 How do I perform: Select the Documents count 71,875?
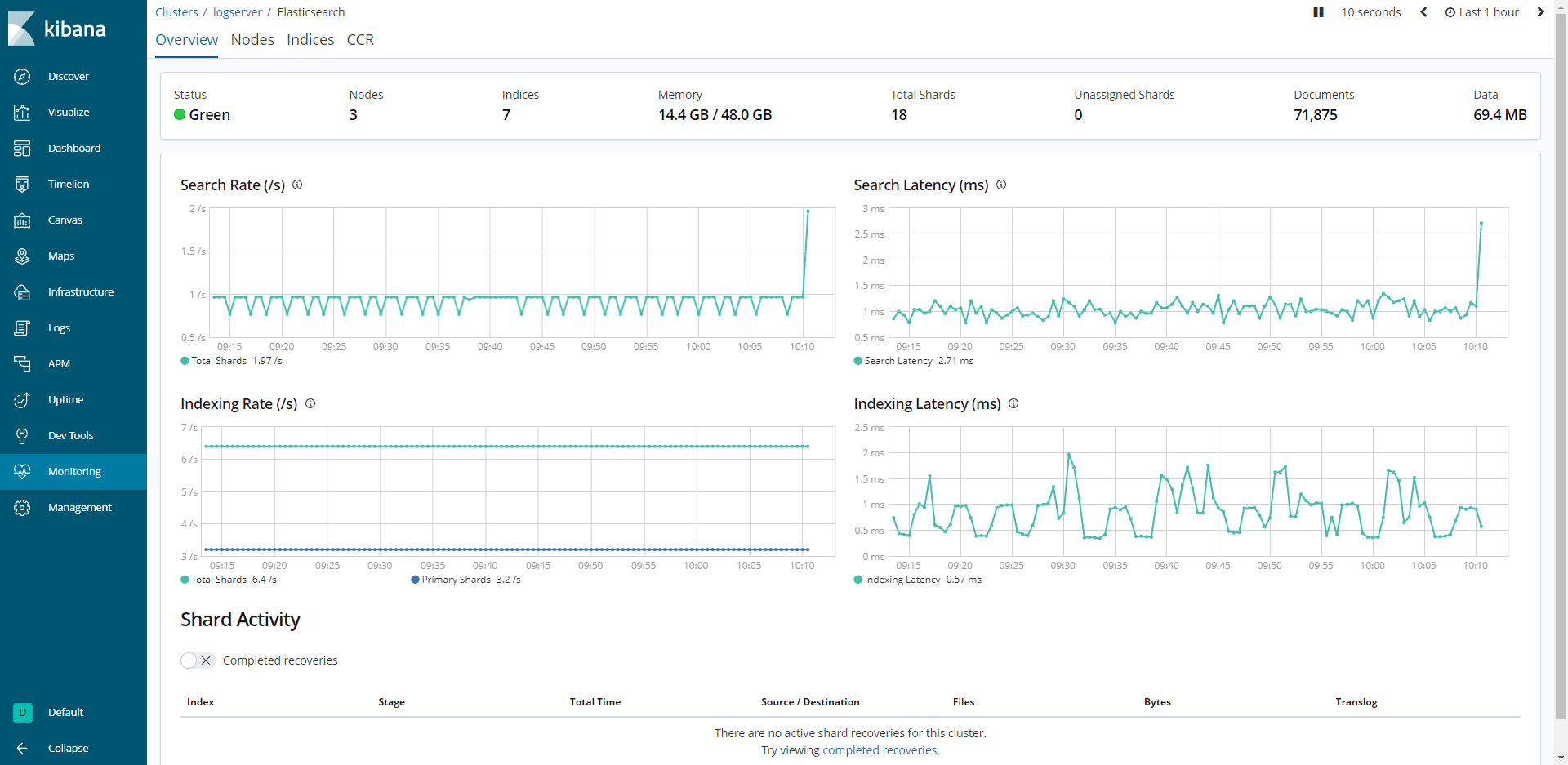(1316, 115)
